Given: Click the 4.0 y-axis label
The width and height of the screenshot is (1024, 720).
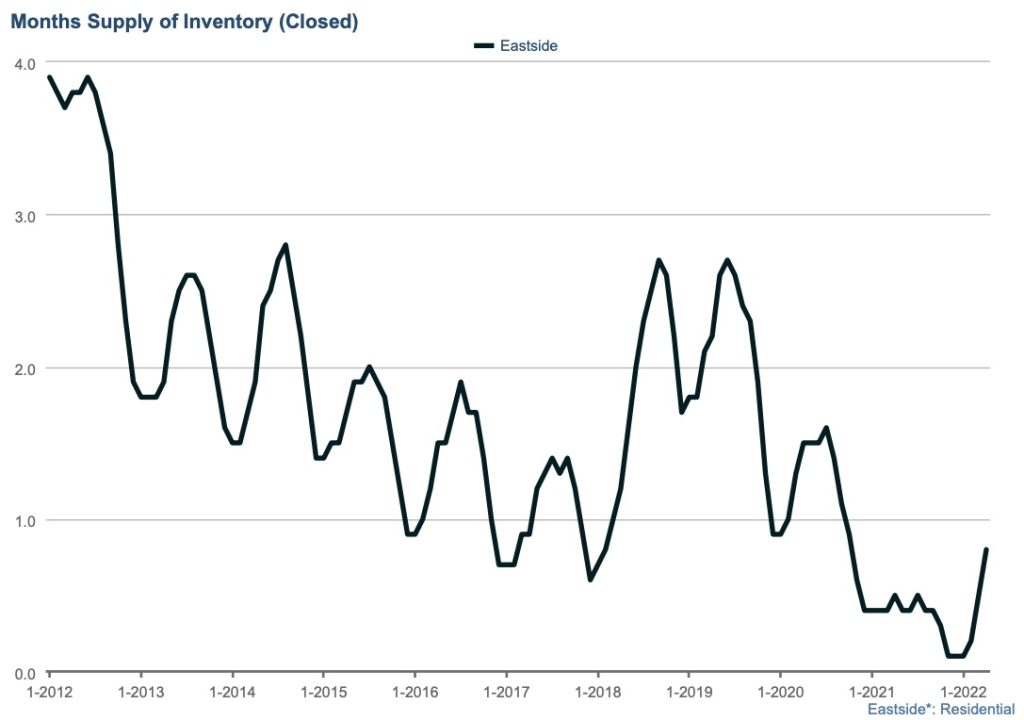Looking at the screenshot, I should click(x=25, y=63).
